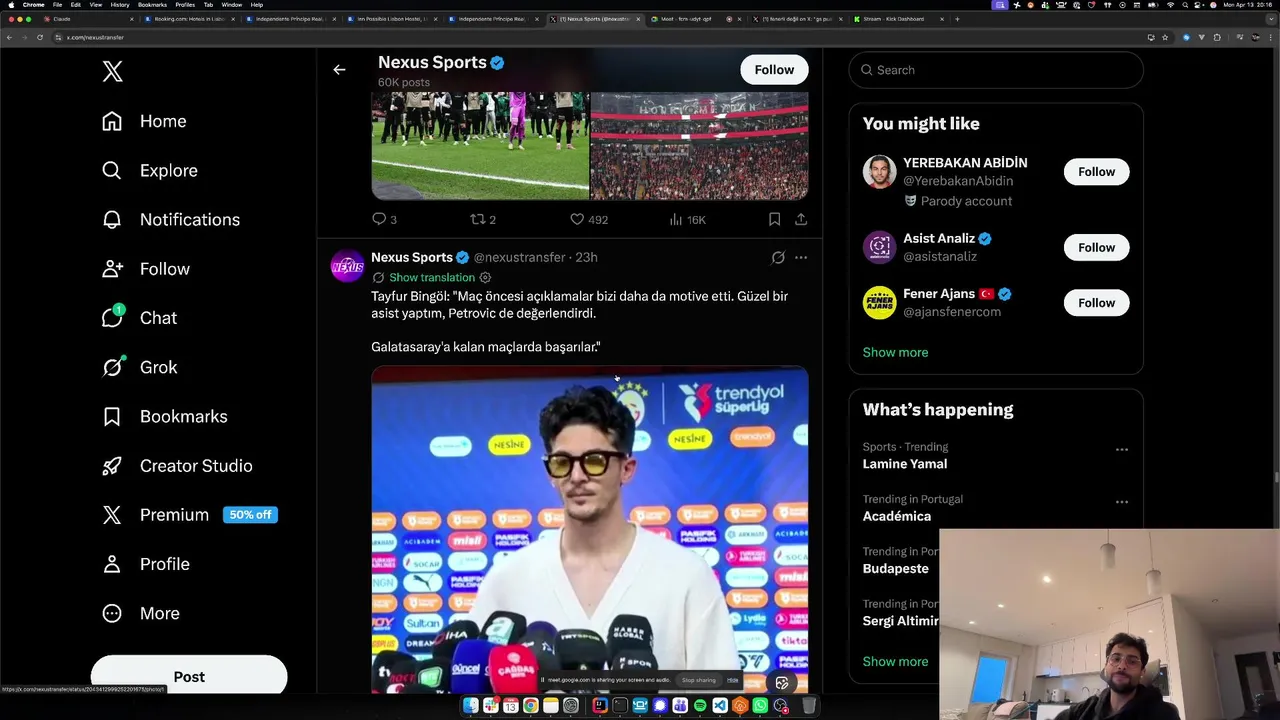Open Grok from the sidebar
The image size is (1280, 720).
coord(139,367)
